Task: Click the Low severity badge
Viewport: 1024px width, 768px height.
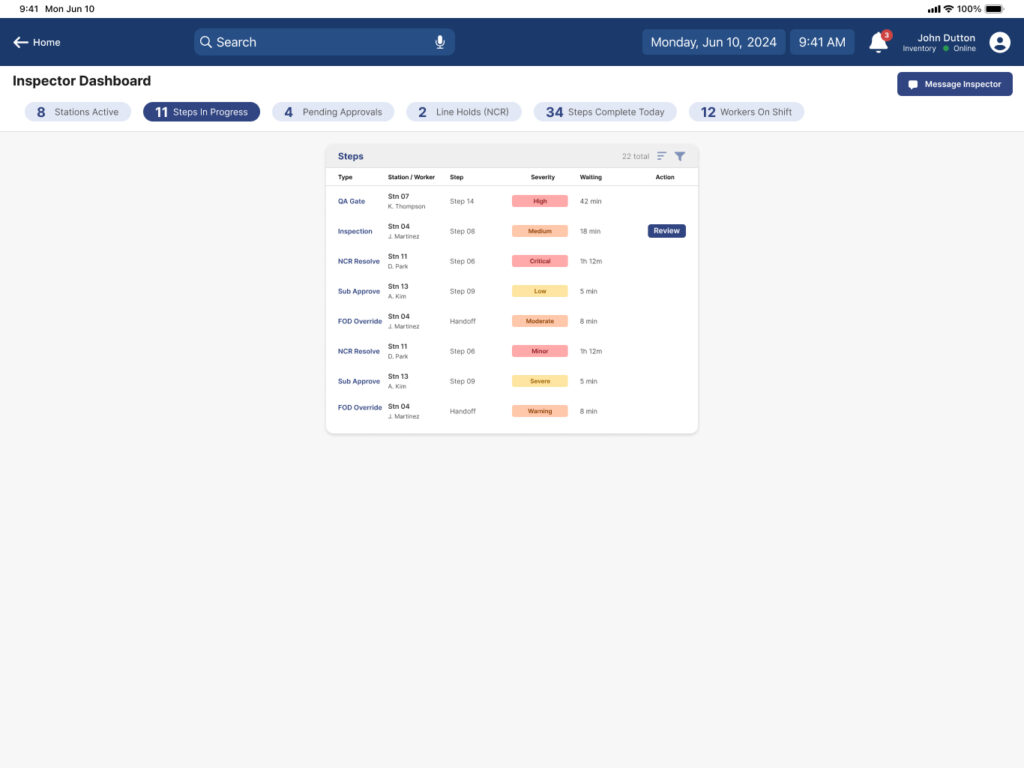Action: tap(539, 291)
